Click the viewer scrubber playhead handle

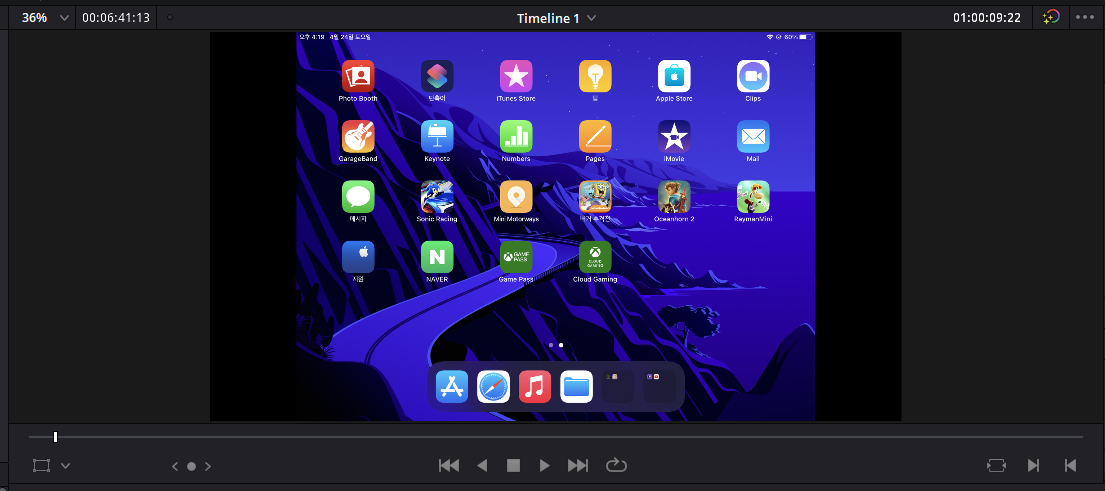(56, 437)
